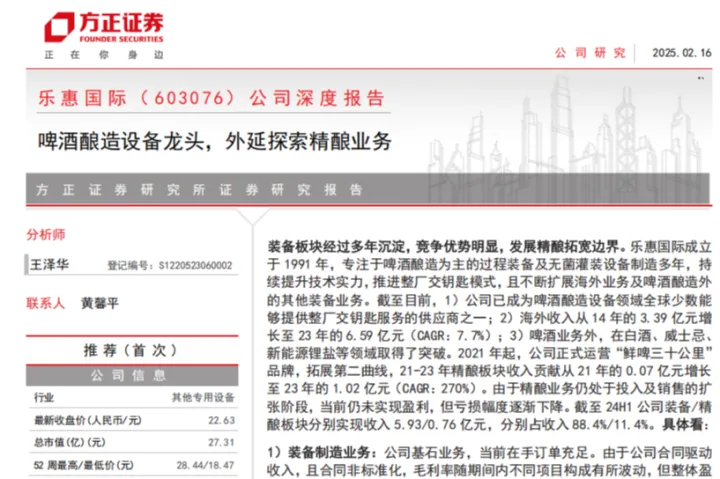Click the '分析师' section heading
Screen dimensions: 720x479
coord(46,235)
